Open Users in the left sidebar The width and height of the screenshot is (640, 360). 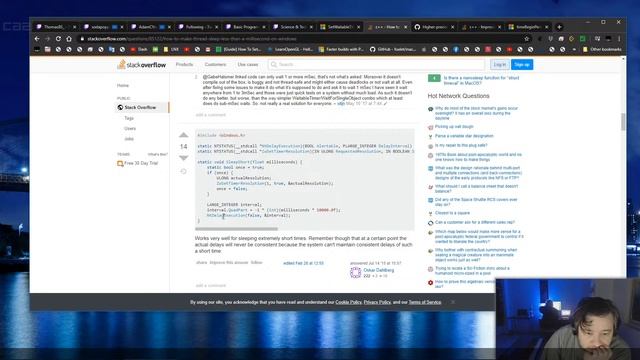point(130,129)
